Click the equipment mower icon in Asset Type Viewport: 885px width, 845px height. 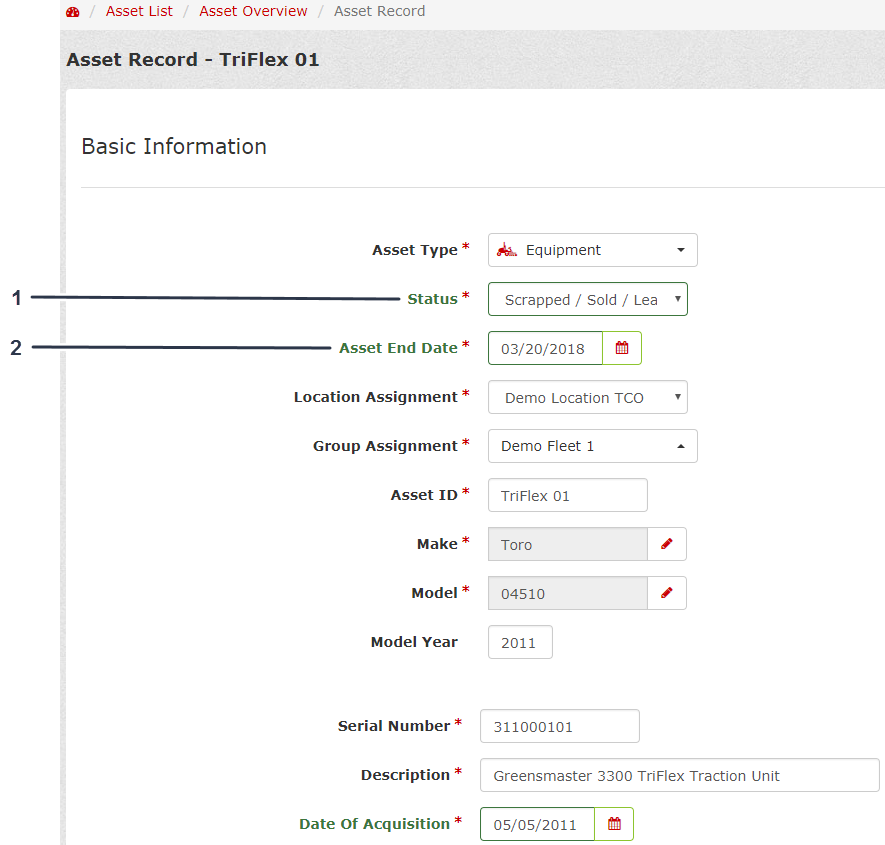pos(507,250)
